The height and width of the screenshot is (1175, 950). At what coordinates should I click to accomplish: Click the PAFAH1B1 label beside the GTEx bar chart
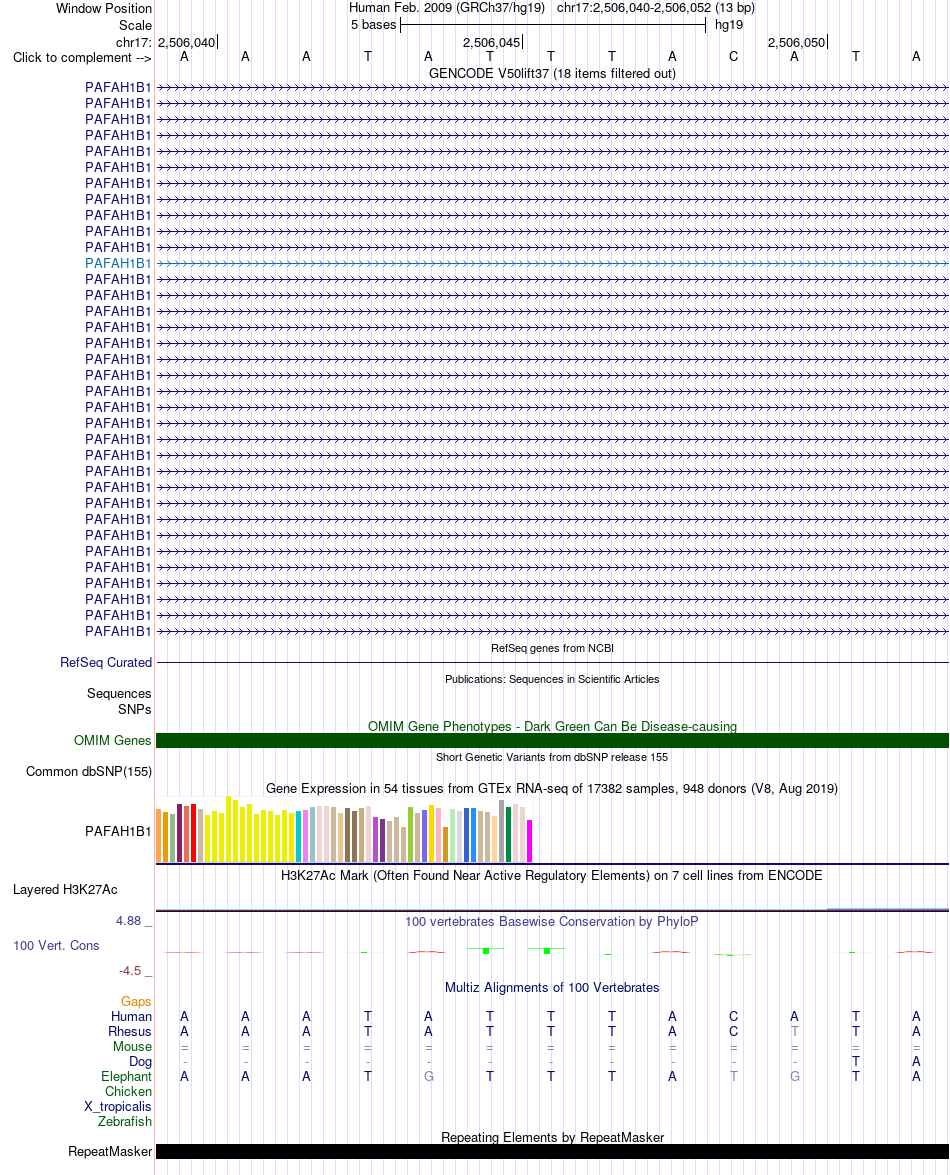tap(118, 831)
